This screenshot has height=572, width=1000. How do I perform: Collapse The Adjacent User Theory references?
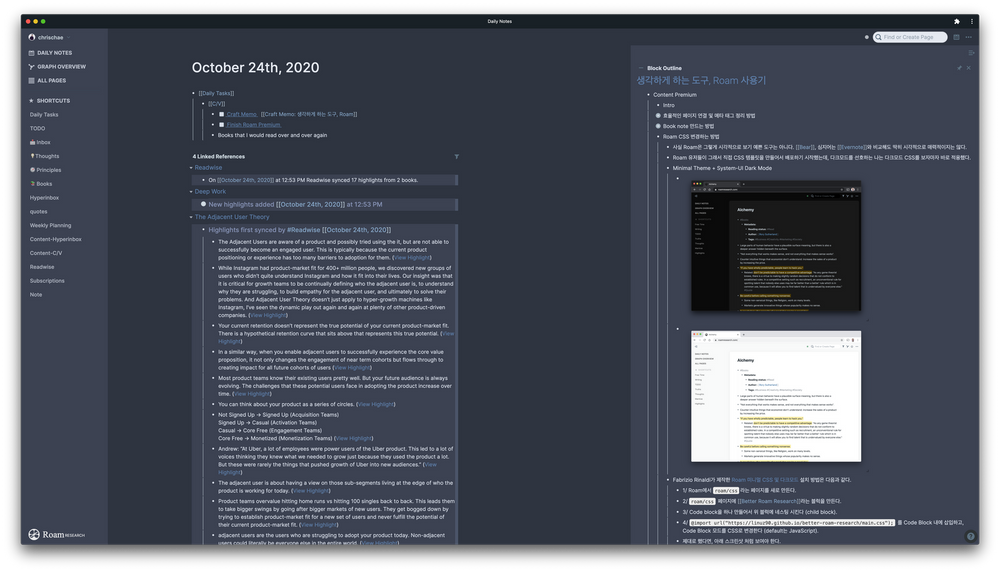(x=191, y=217)
